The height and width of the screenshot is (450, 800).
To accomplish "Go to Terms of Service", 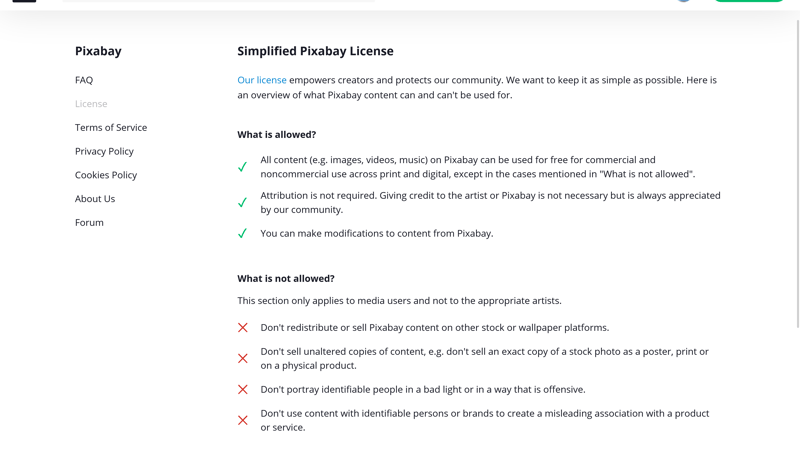I will 111,128.
